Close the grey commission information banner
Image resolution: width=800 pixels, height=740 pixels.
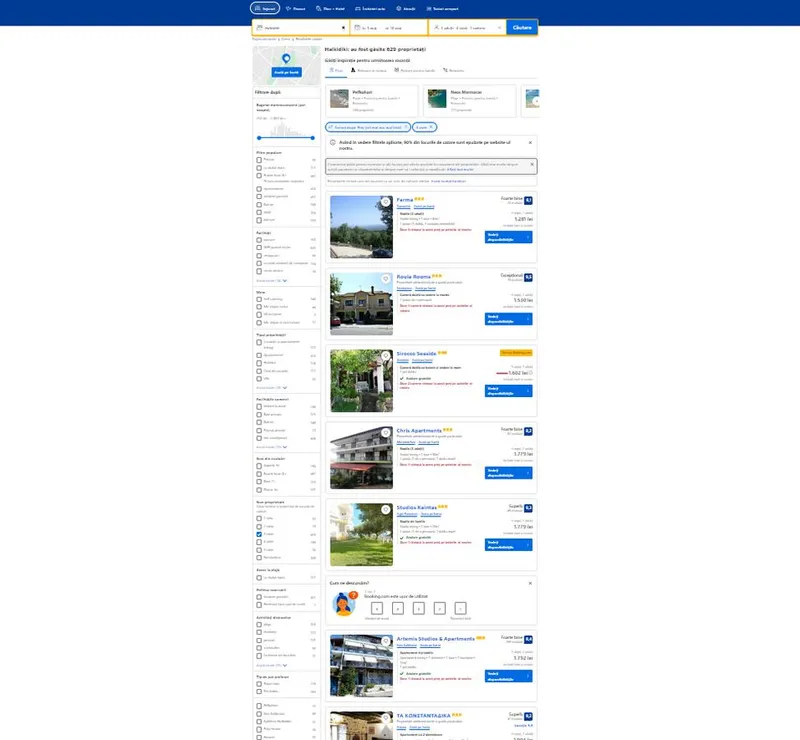[532, 164]
